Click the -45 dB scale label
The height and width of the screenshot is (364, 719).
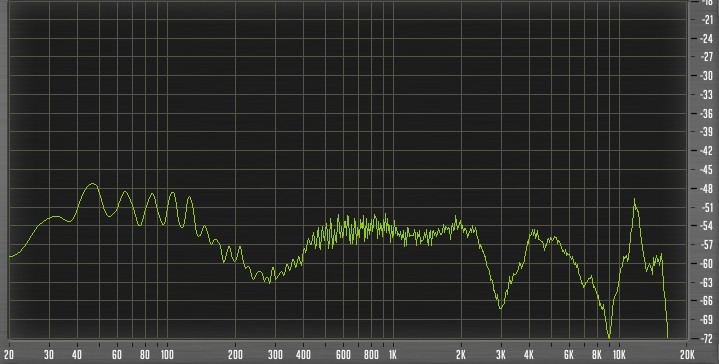(707, 170)
